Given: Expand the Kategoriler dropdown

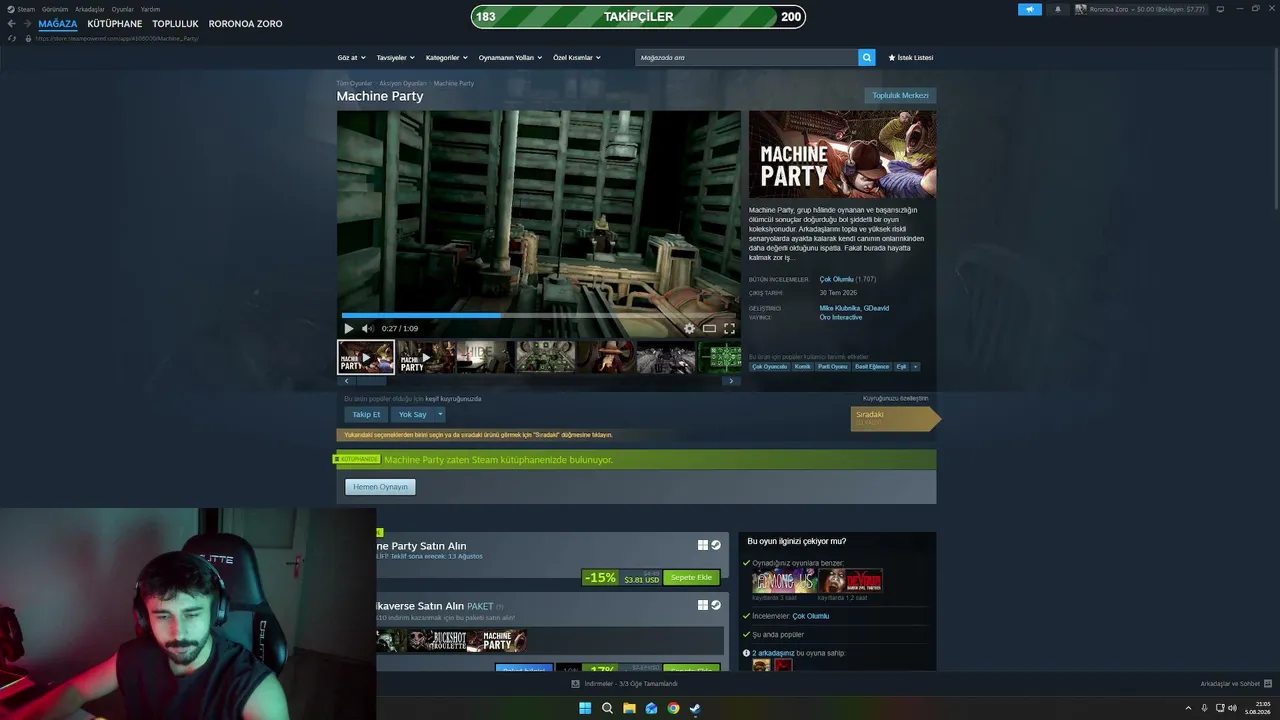Looking at the screenshot, I should (447, 58).
